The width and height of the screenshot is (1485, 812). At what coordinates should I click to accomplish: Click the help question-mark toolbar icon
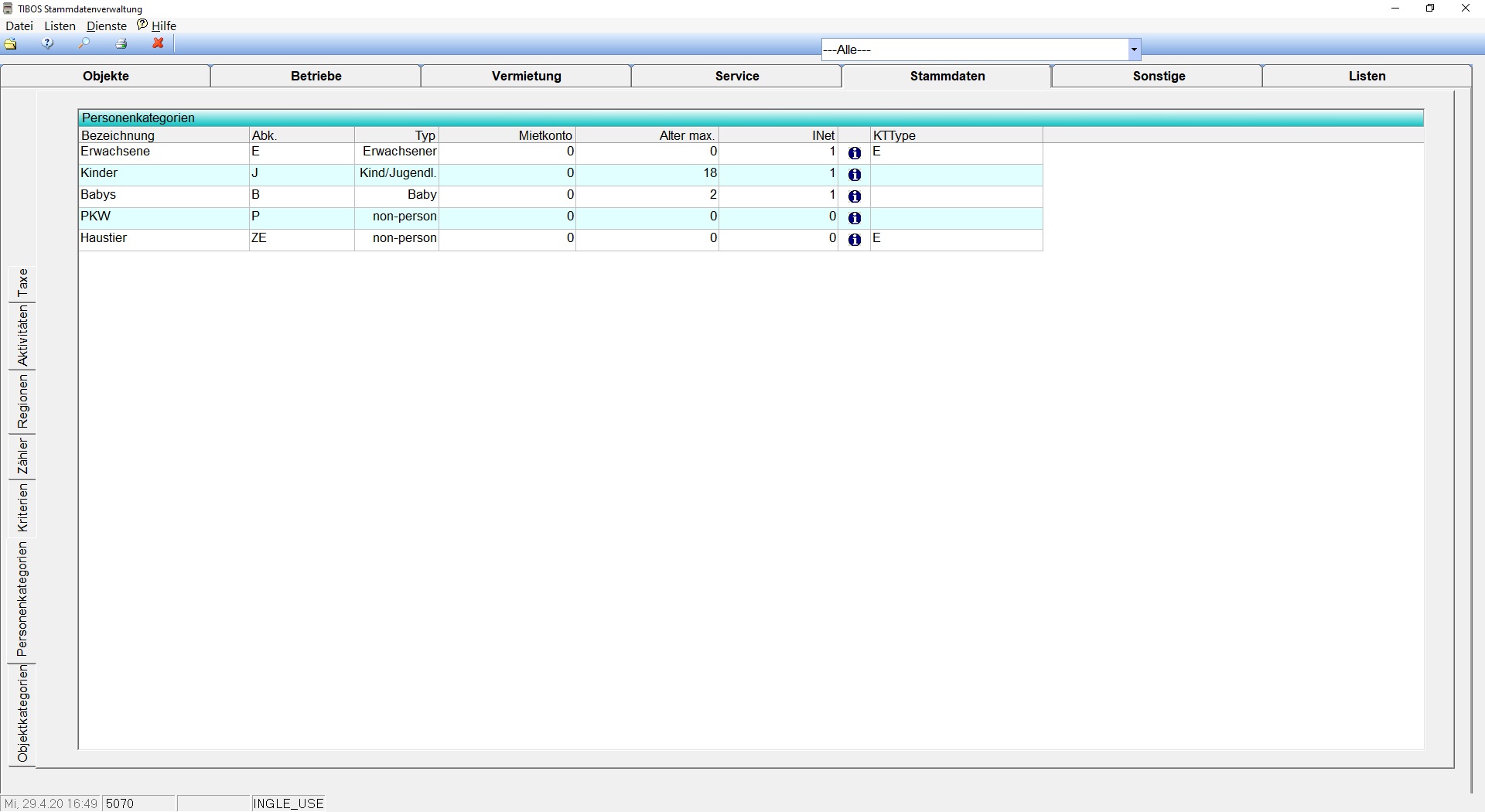point(48,44)
